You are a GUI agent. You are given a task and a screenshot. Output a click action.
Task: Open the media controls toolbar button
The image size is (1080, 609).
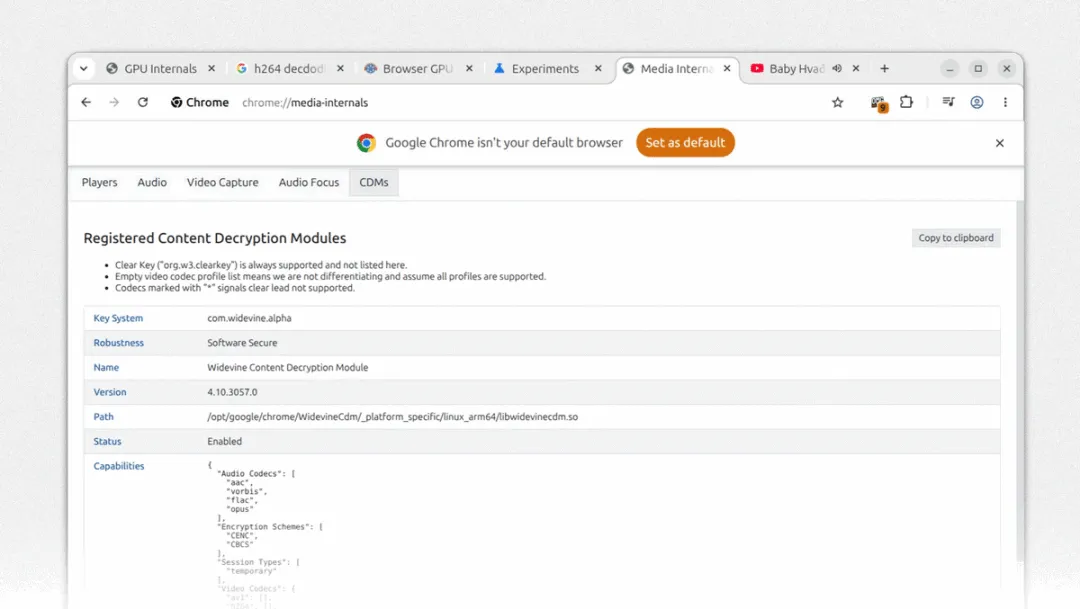click(948, 103)
